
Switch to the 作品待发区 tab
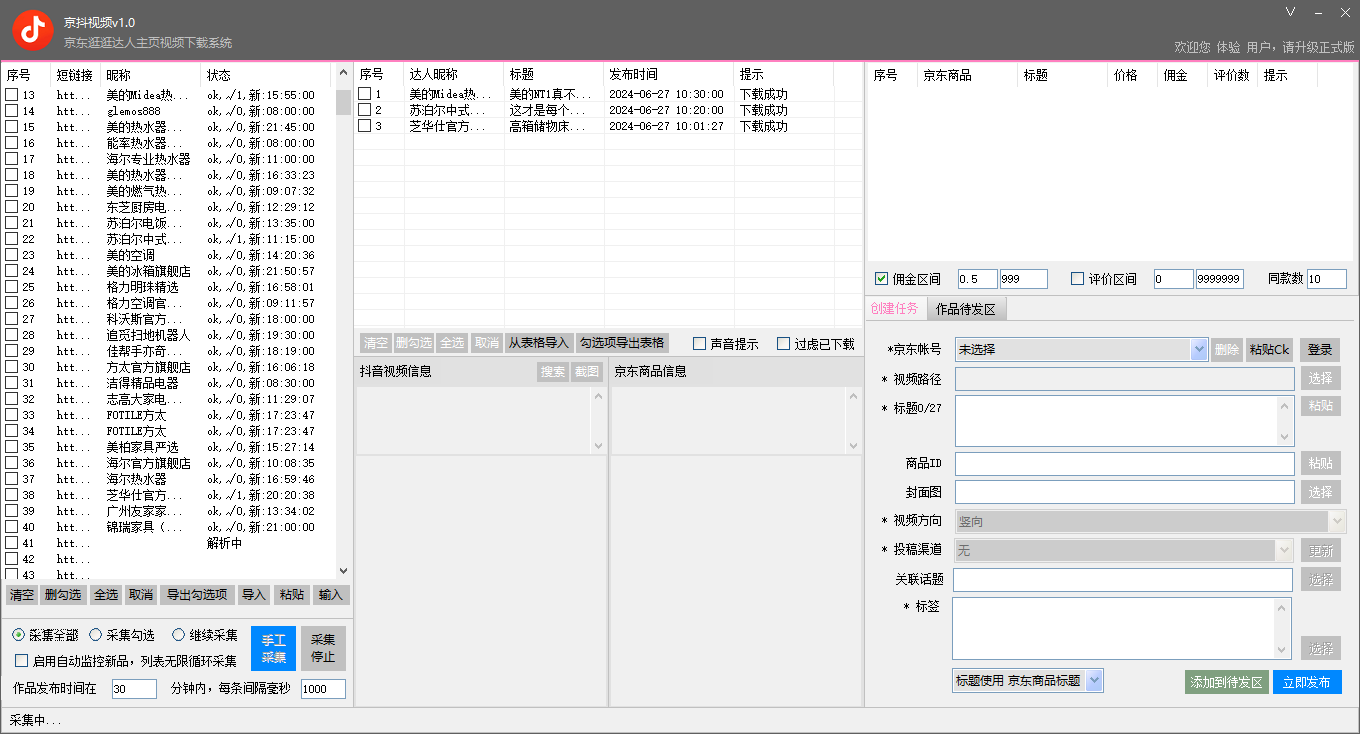pyautogui.click(x=966, y=309)
